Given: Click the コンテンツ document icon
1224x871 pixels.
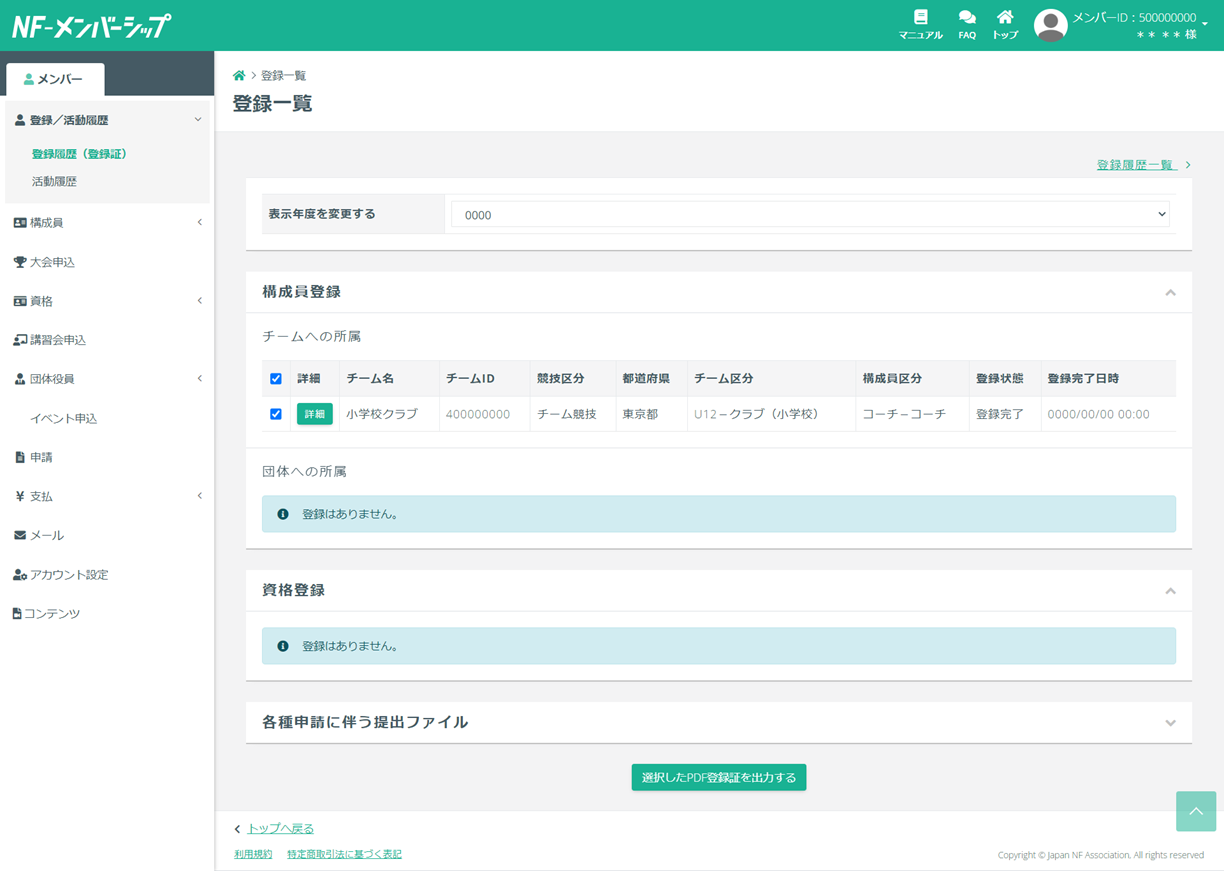Looking at the screenshot, I should [17, 614].
